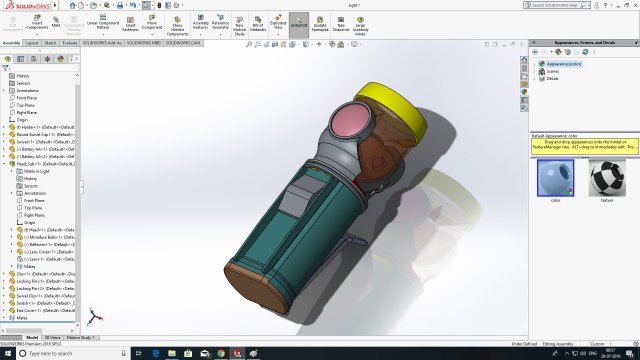Click Bill of Materials tool
The image size is (640, 360).
pos(258,24)
